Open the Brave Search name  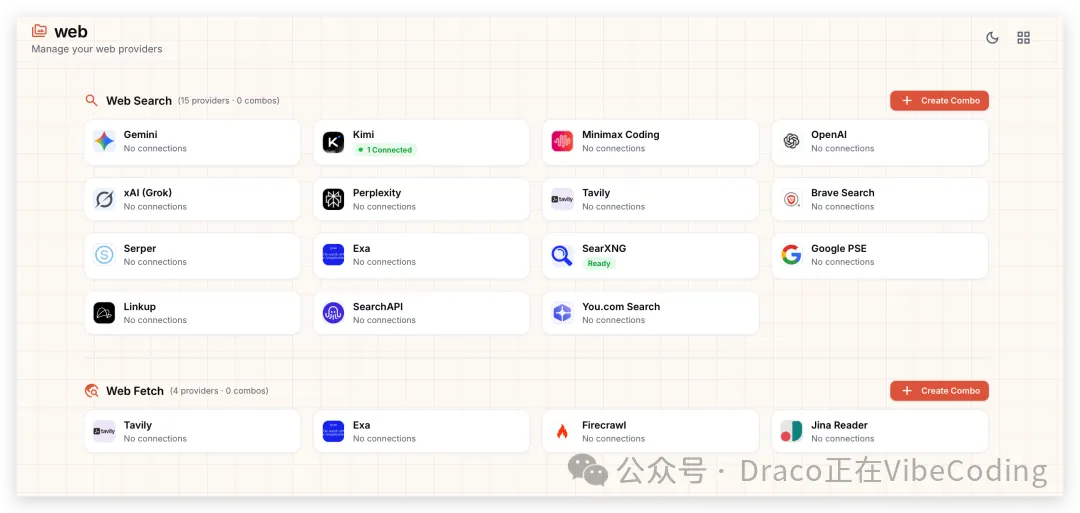[842, 193]
